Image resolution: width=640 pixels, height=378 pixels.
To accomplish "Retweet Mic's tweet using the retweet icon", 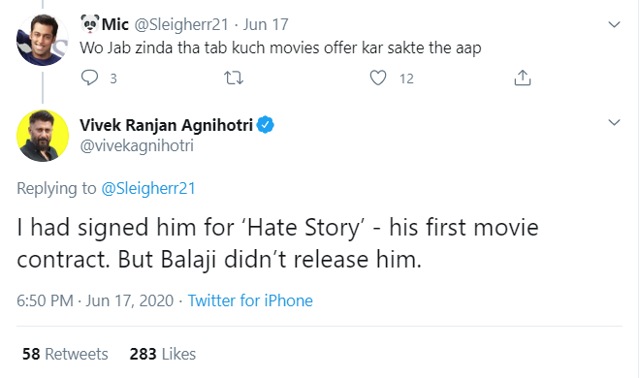I will click(x=234, y=78).
